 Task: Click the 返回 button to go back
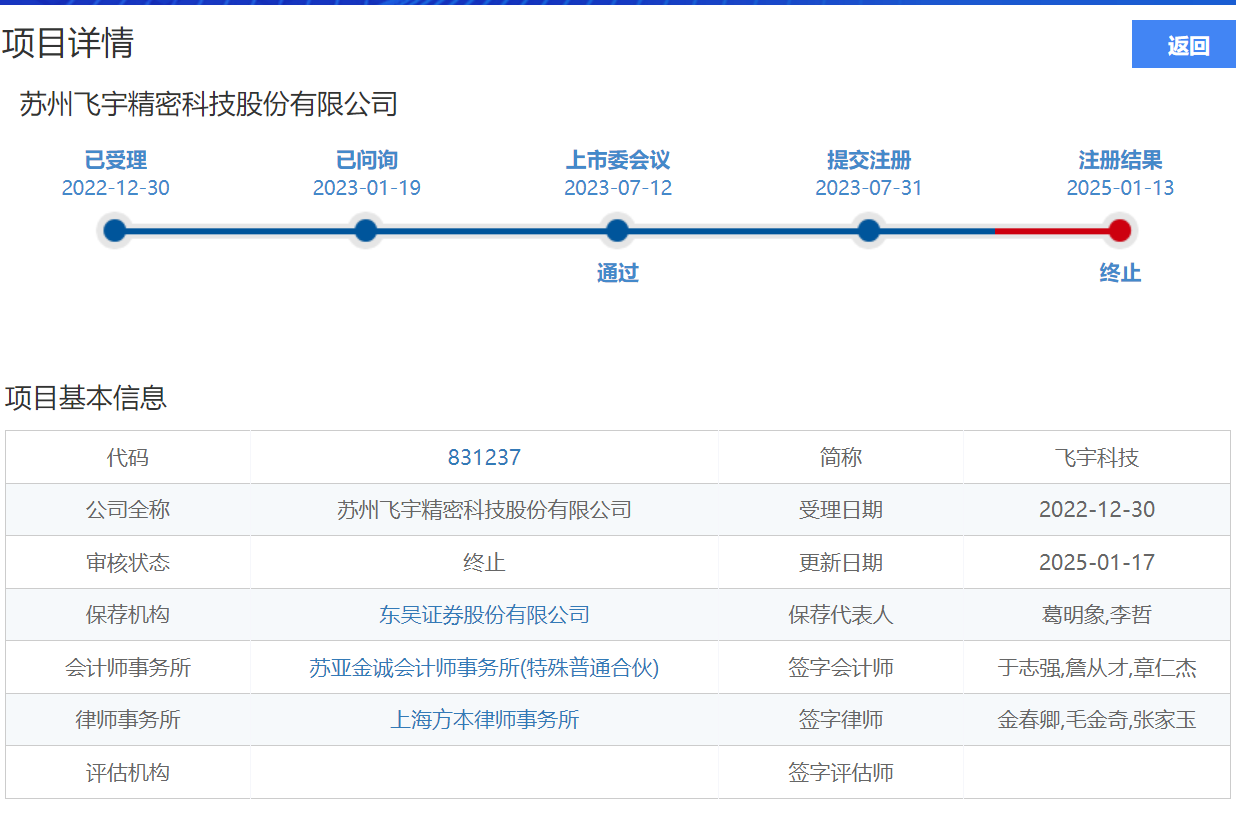point(1183,45)
